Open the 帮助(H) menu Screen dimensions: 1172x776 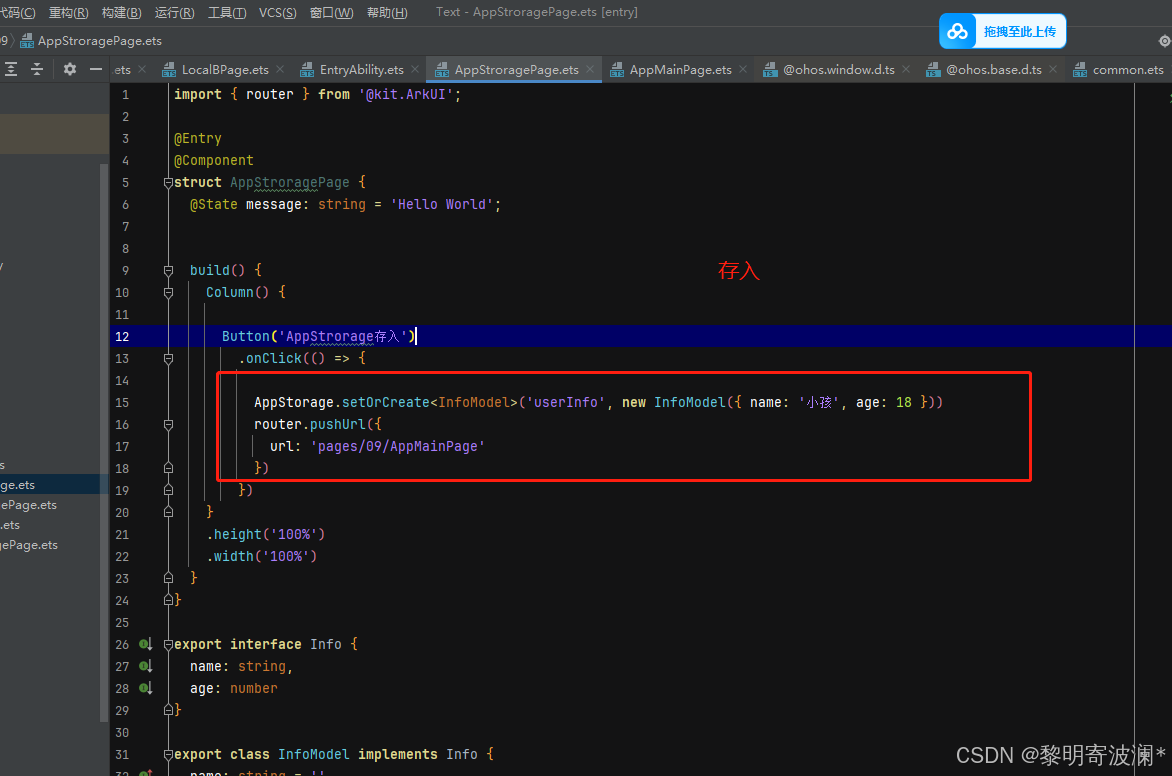coord(387,13)
